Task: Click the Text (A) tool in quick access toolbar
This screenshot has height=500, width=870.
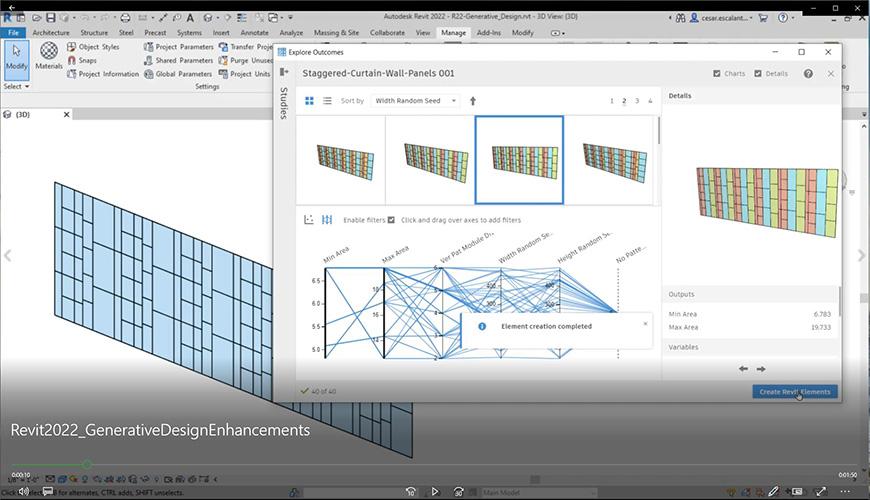Action: click(x=190, y=18)
